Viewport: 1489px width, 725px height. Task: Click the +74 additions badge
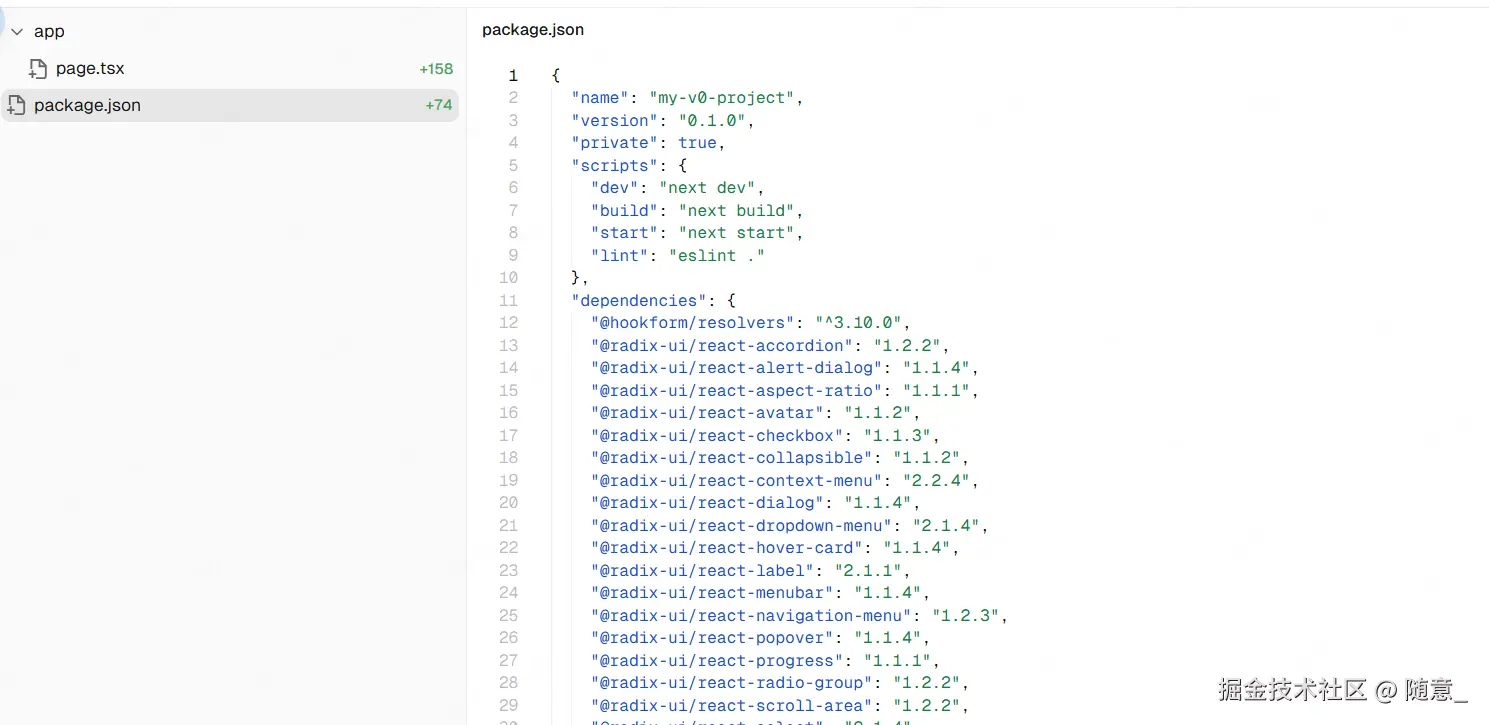pyautogui.click(x=439, y=105)
